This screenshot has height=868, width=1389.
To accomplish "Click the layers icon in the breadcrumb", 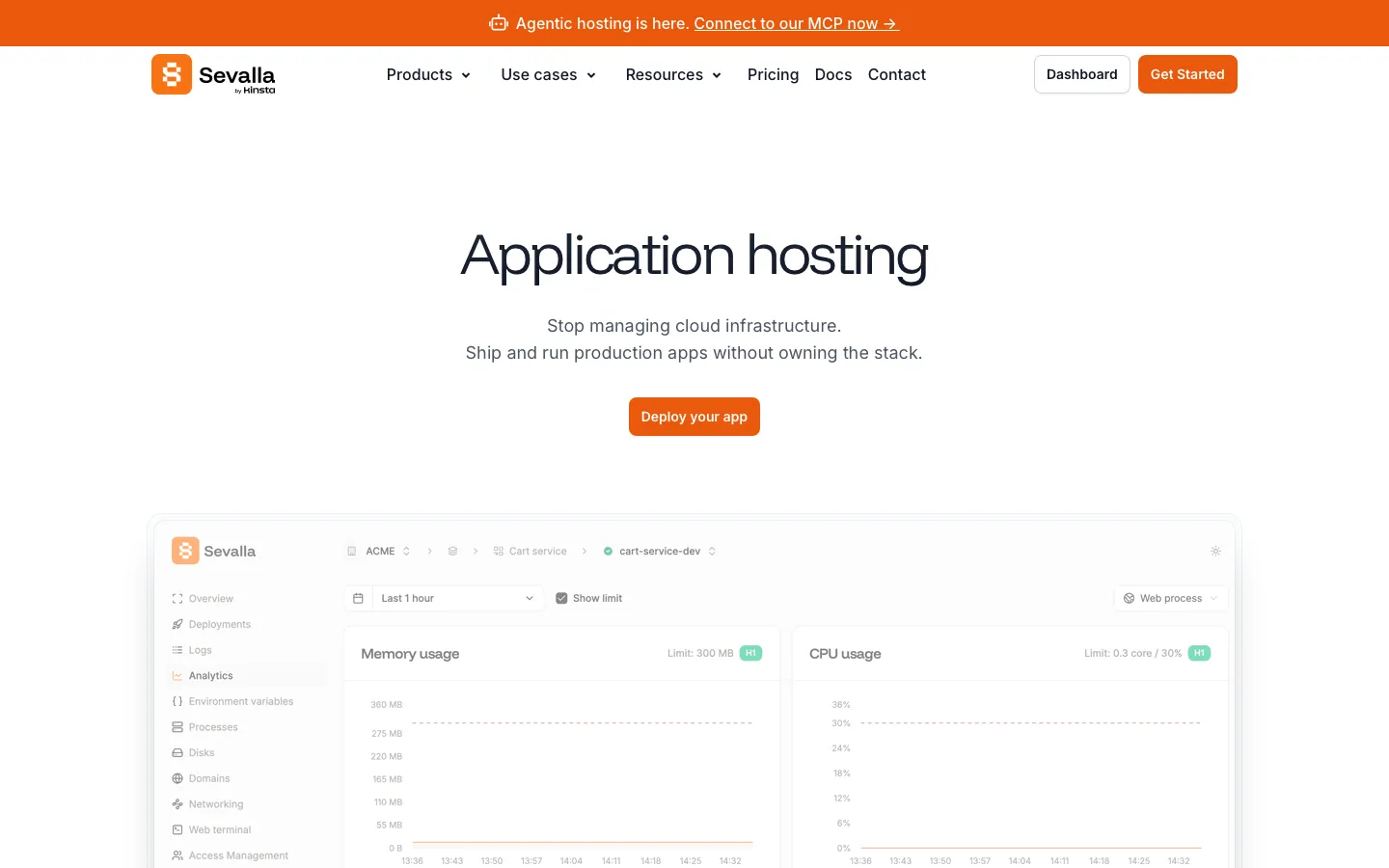I will tap(452, 552).
